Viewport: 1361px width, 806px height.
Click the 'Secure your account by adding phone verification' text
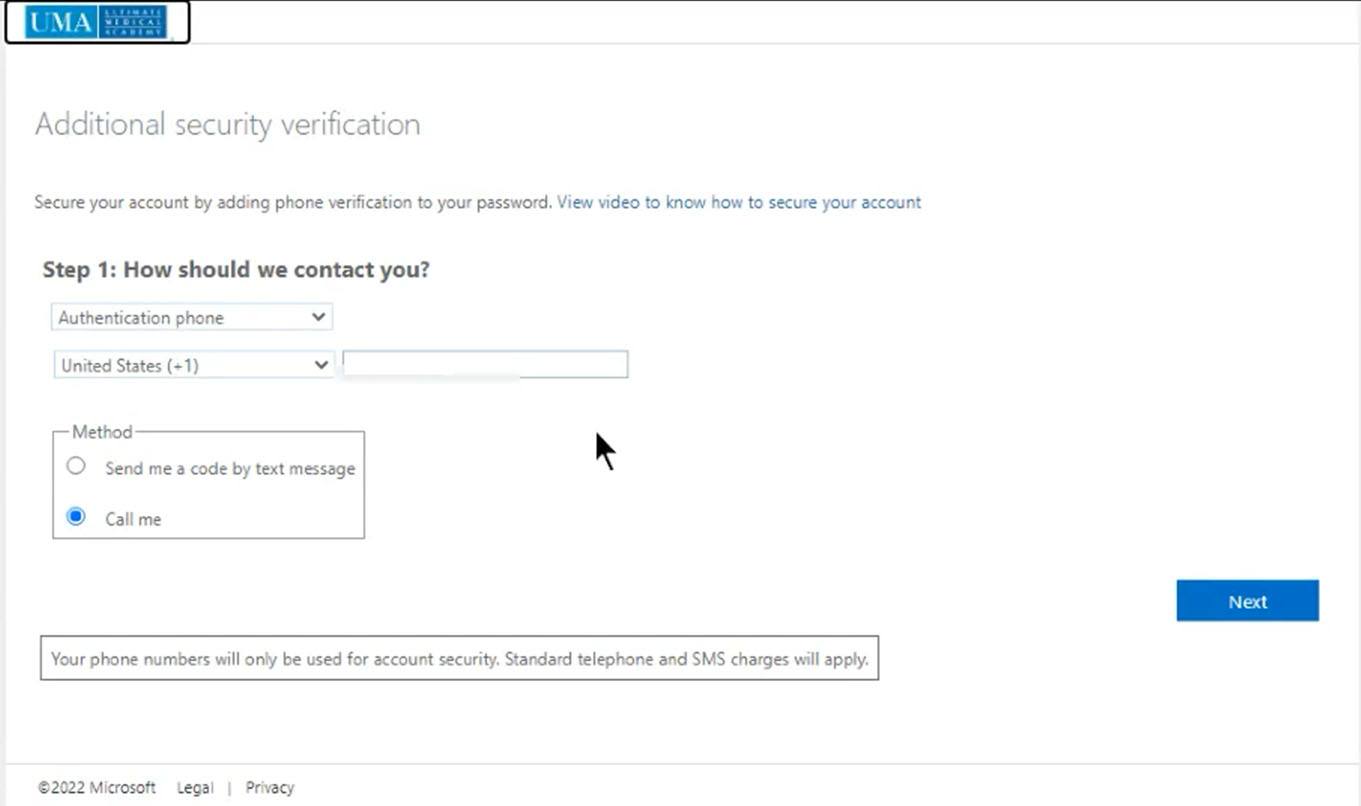tap(293, 202)
